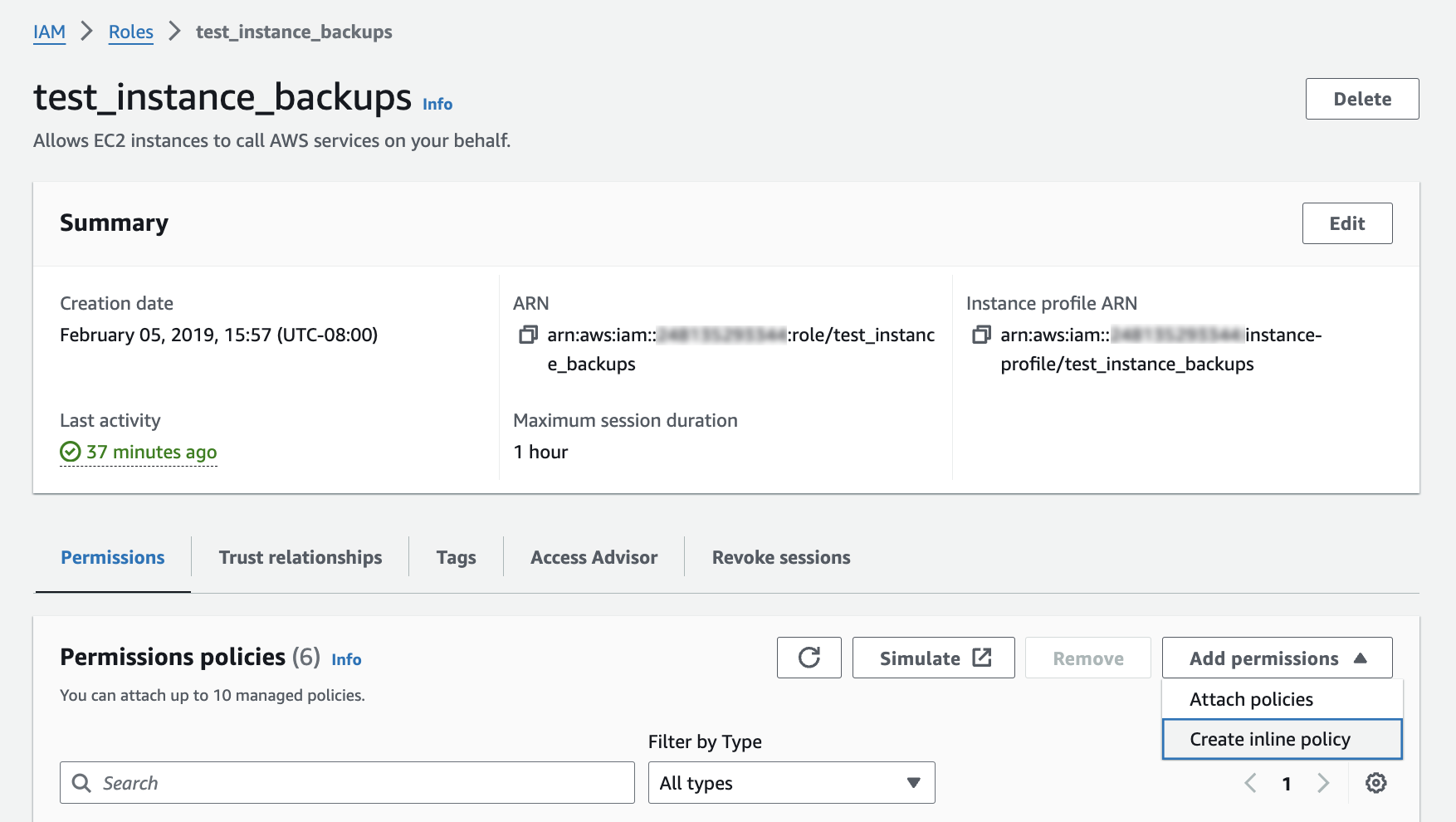Focus the policies Search field
This screenshot has height=822, width=1456.
pos(347,783)
